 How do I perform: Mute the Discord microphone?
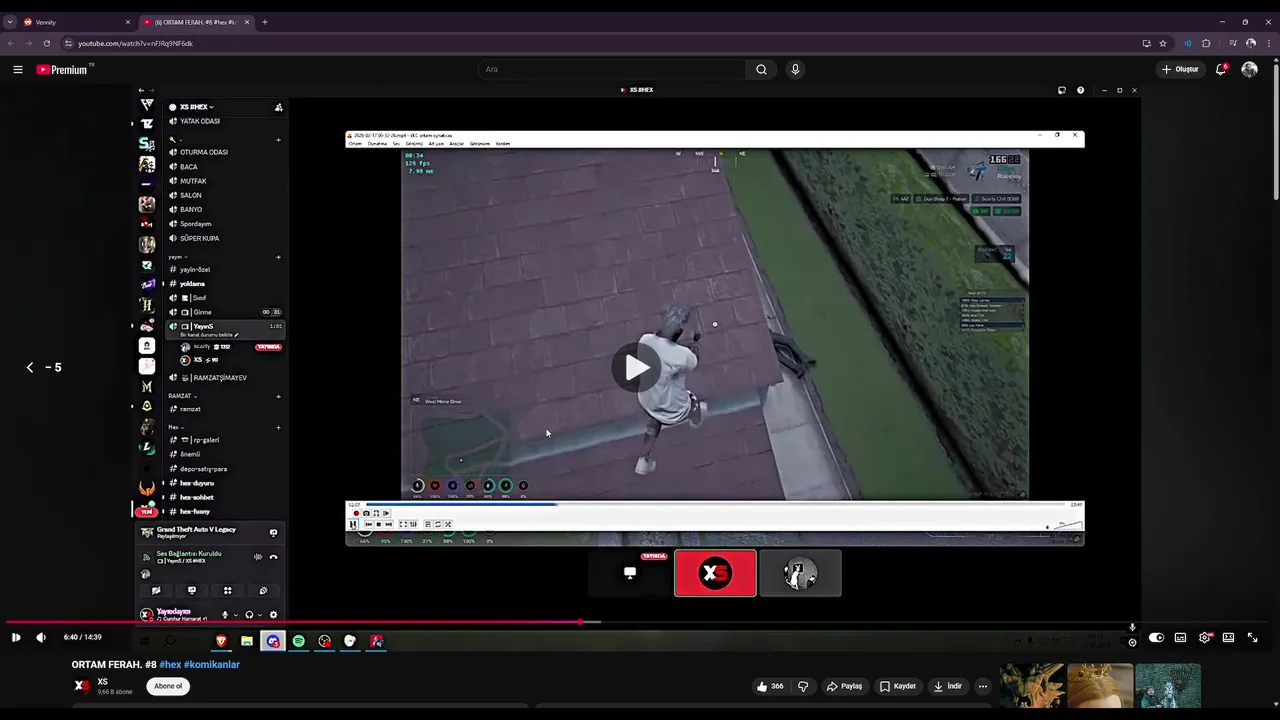(x=225, y=615)
